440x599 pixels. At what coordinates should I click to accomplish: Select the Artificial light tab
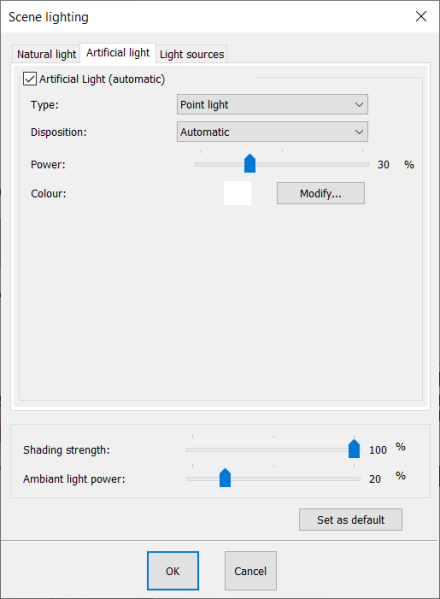118,53
